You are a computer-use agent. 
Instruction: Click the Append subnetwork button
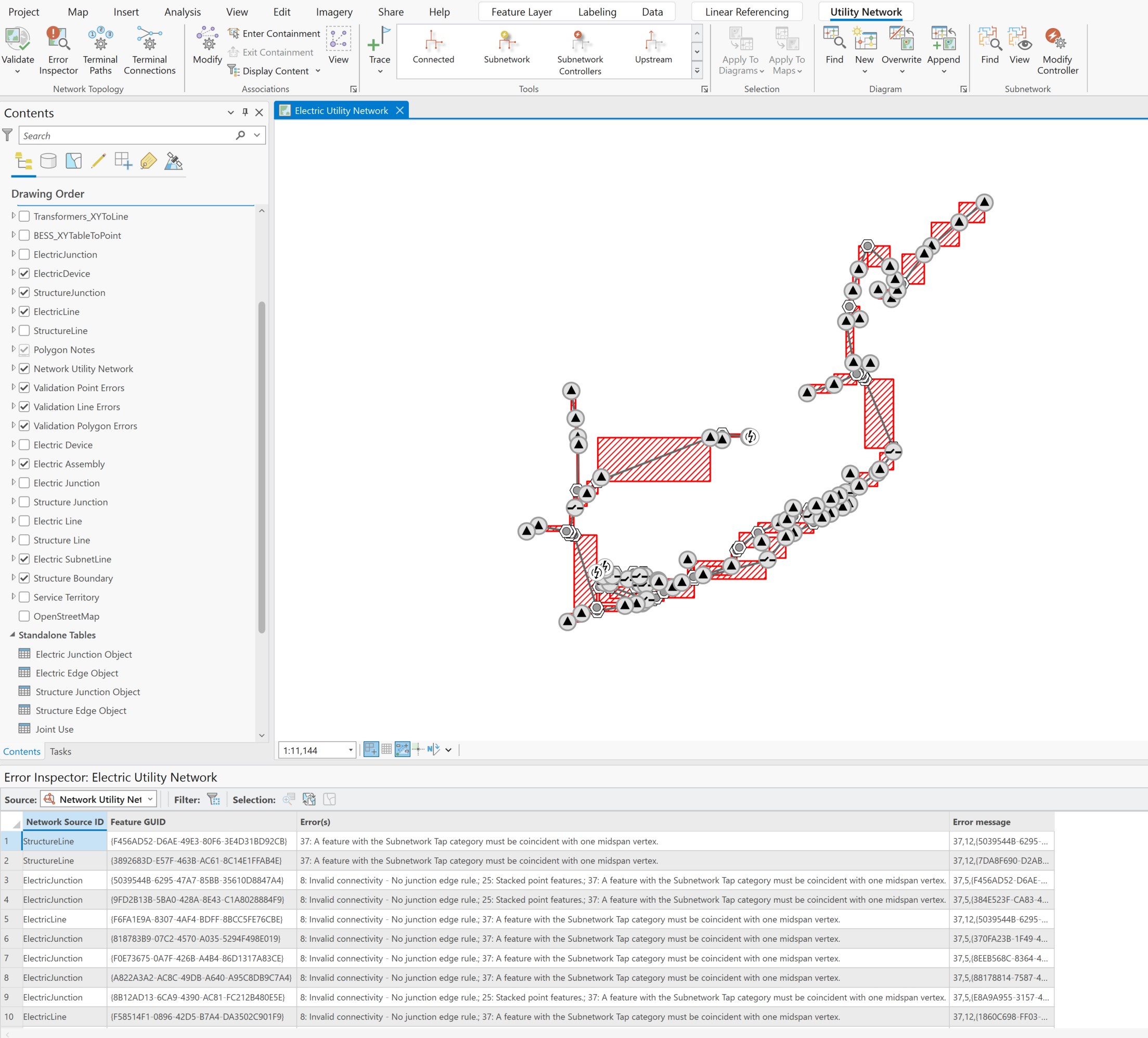(x=944, y=48)
